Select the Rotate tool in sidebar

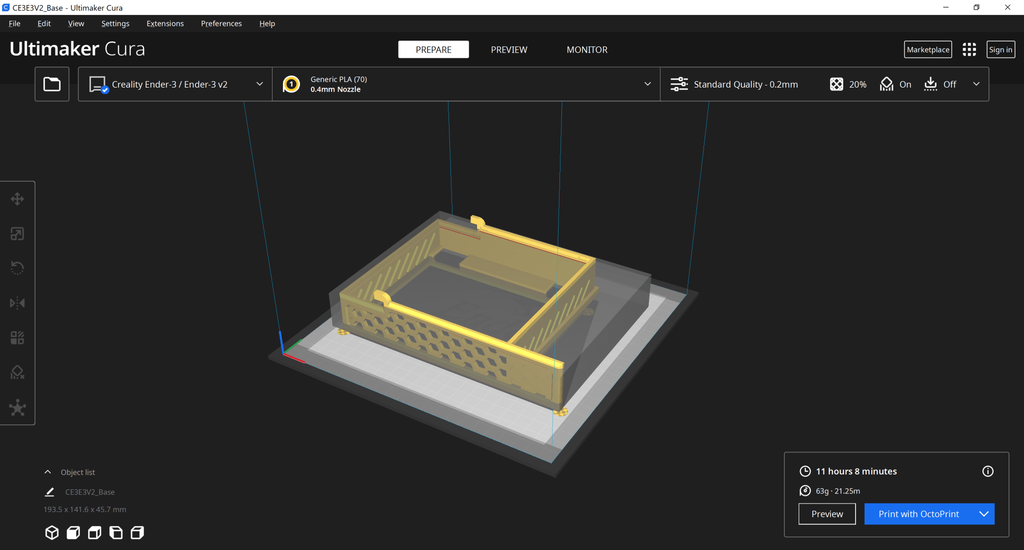[x=18, y=268]
